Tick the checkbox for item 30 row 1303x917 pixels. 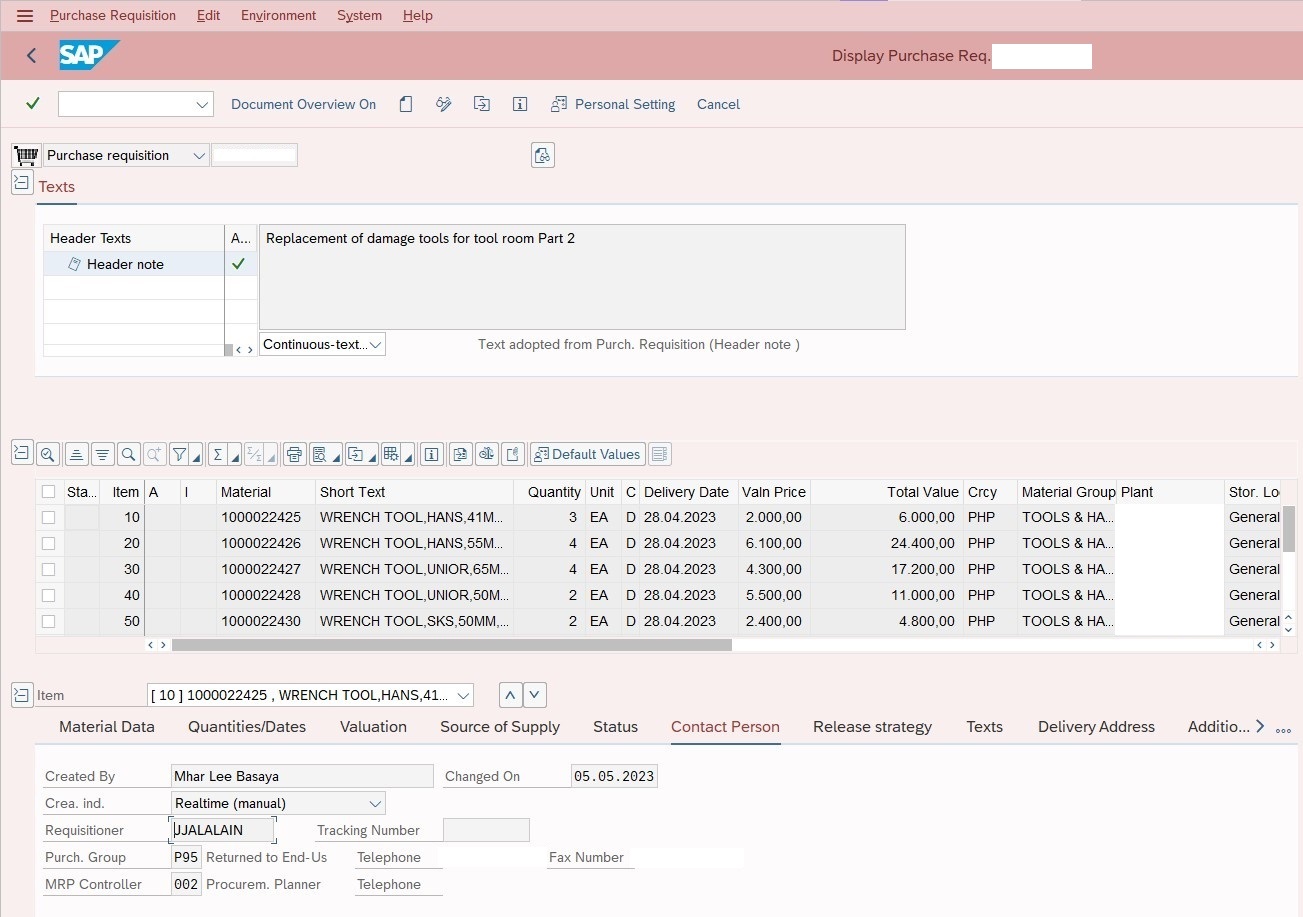point(48,569)
